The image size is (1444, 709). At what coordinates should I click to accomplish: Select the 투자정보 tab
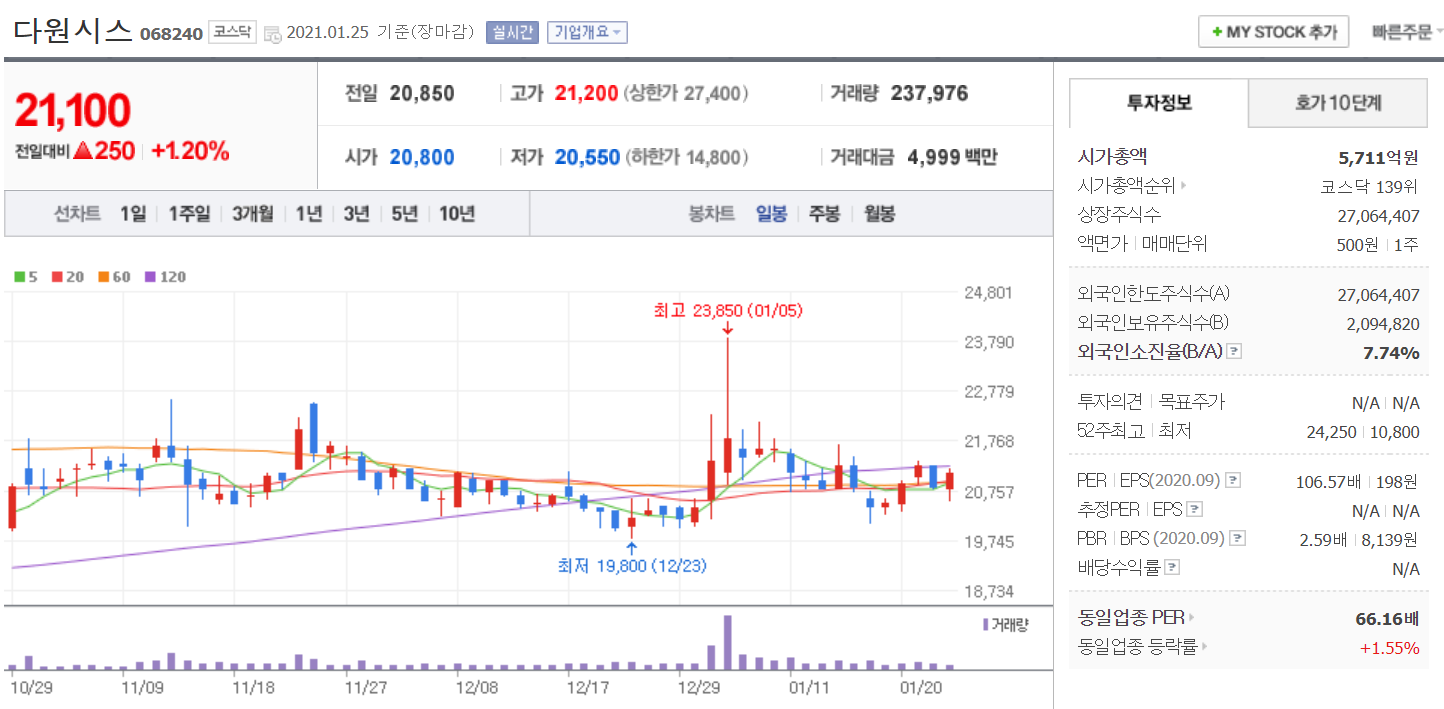[1159, 103]
